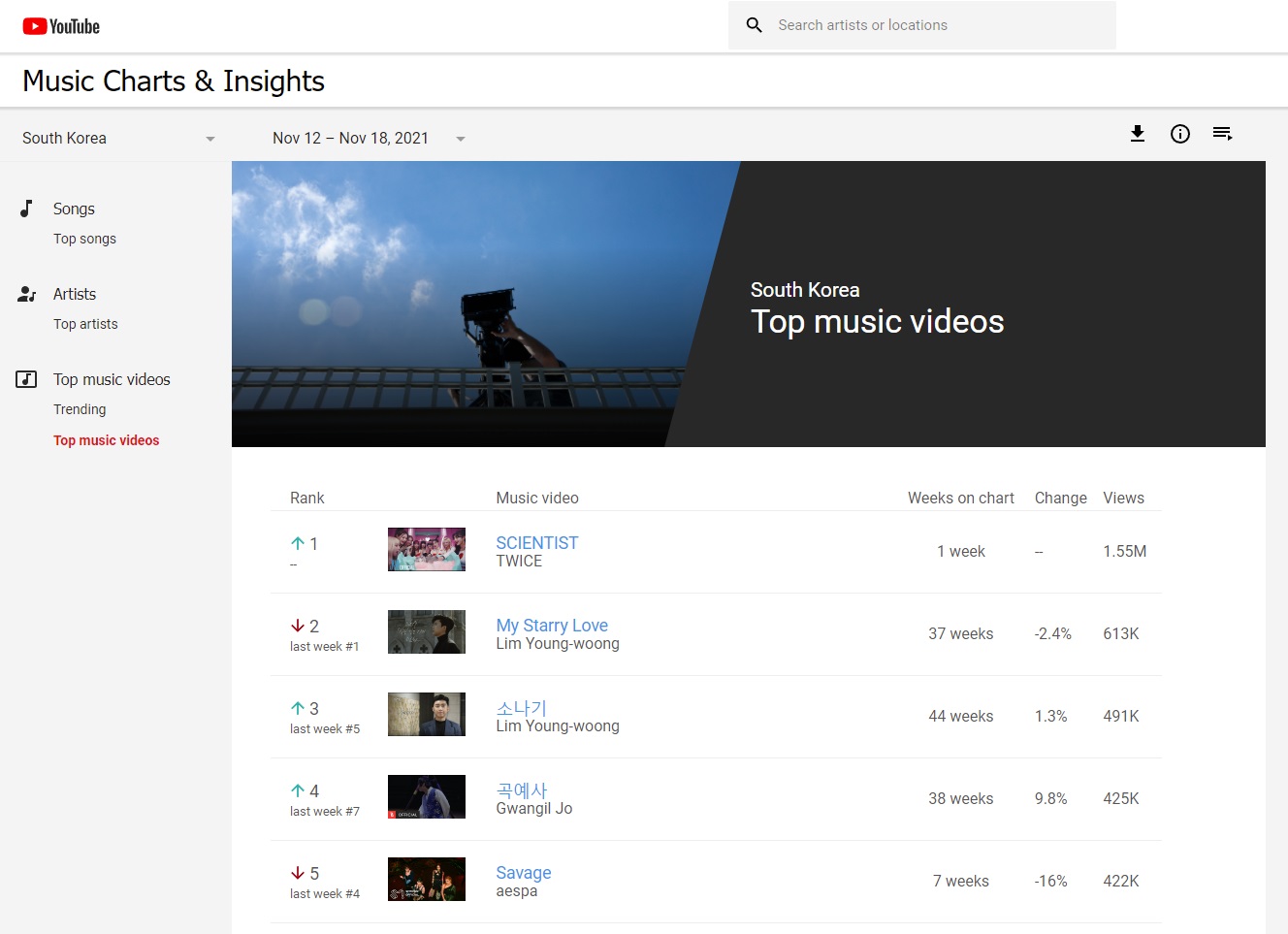
Task: Click Lim Young-woong under 소나기
Action: 558,726
